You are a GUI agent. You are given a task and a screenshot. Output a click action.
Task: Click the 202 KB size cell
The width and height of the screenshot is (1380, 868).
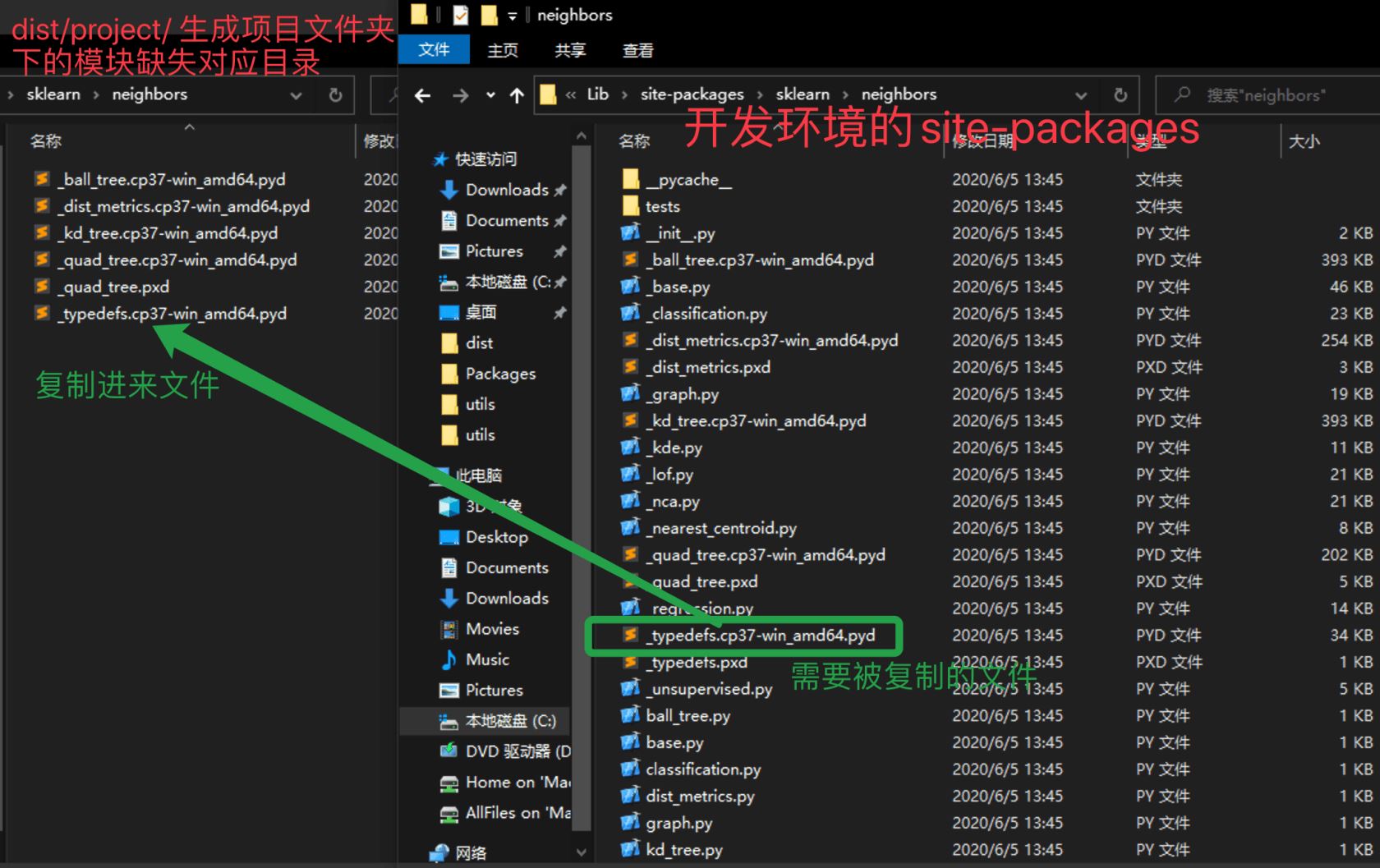pyautogui.click(x=1346, y=554)
